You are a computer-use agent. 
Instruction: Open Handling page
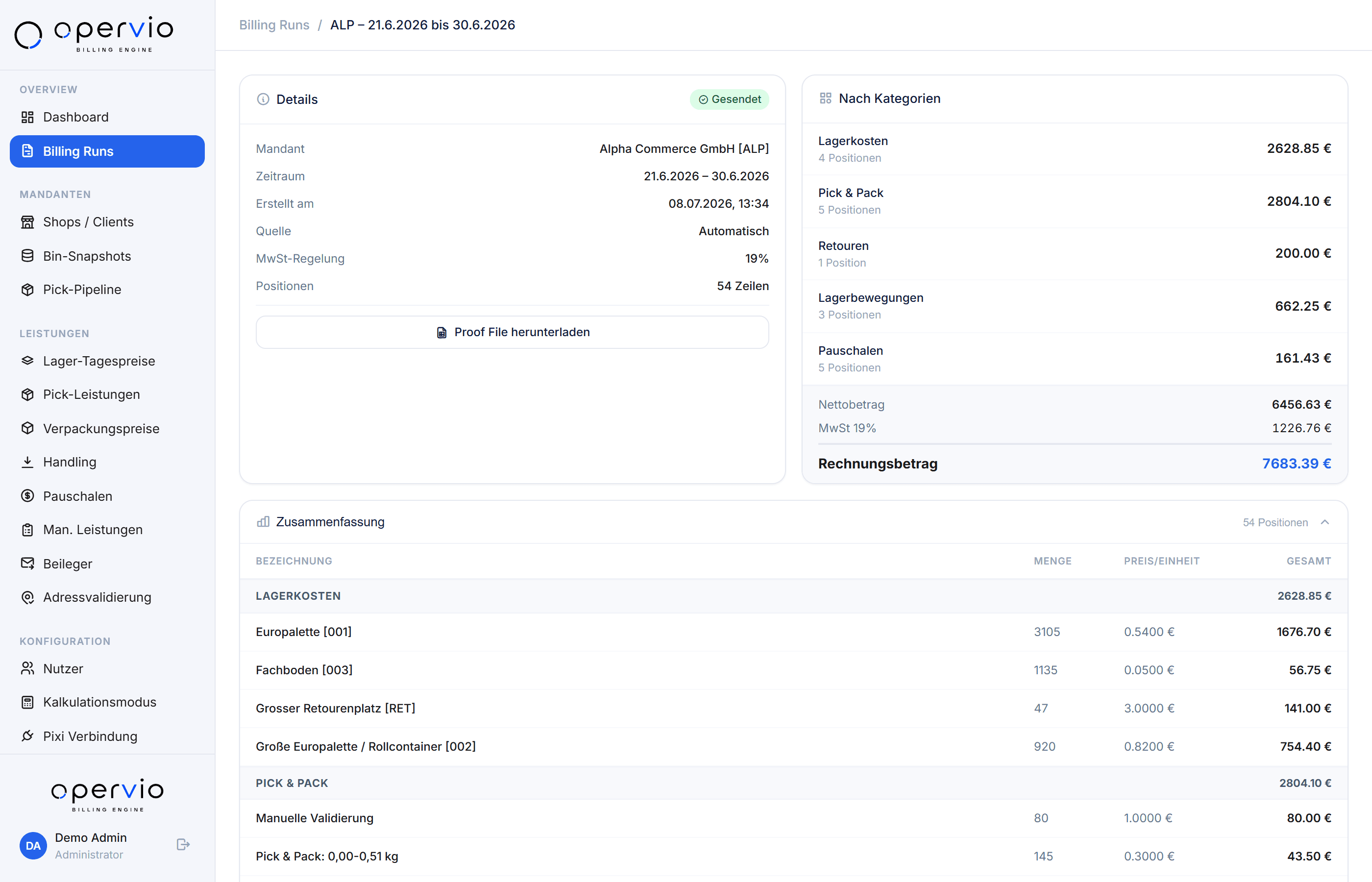coord(107,462)
